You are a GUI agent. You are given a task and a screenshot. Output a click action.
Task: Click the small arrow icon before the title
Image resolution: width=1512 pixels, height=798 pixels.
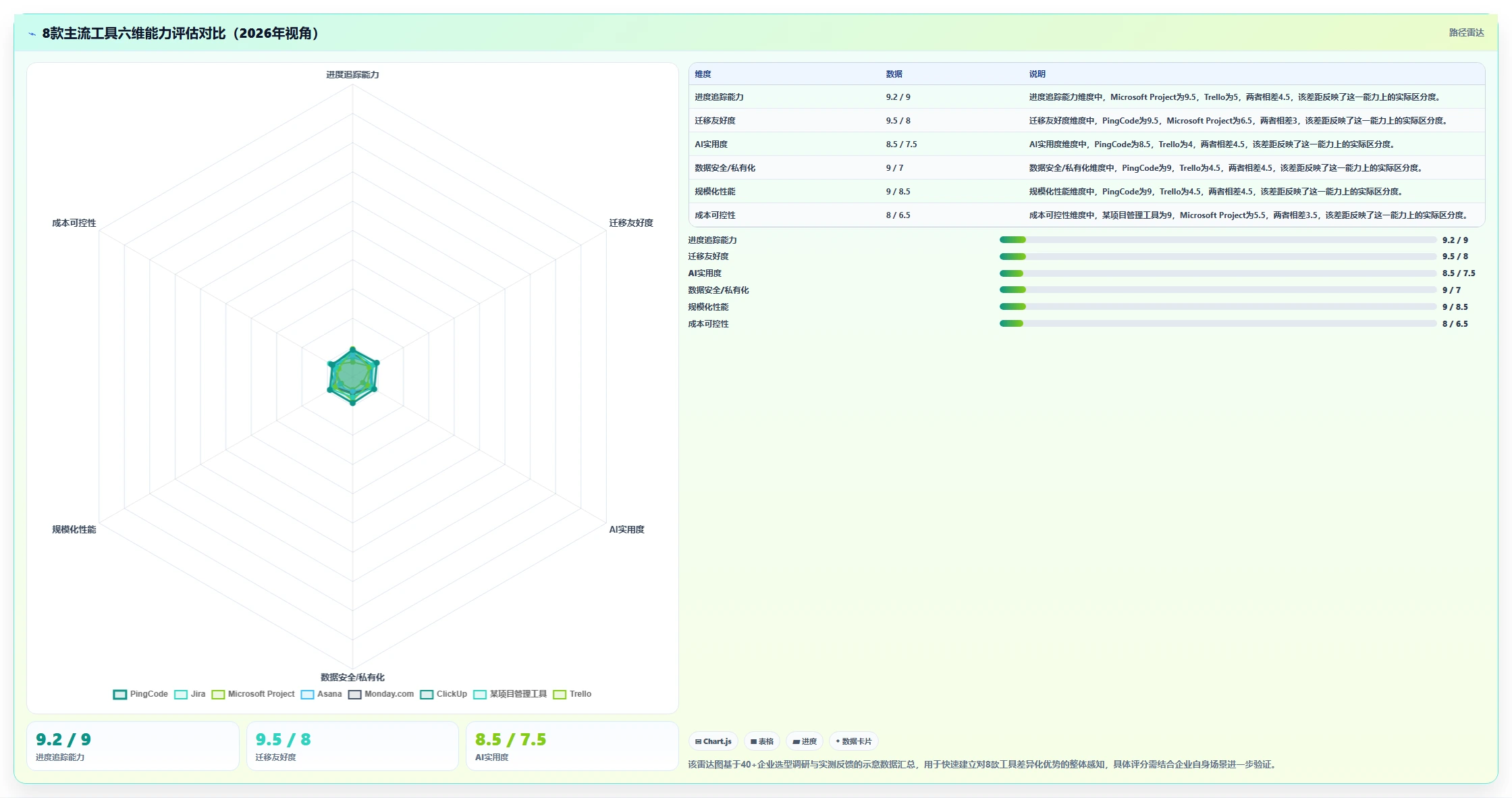(x=32, y=34)
